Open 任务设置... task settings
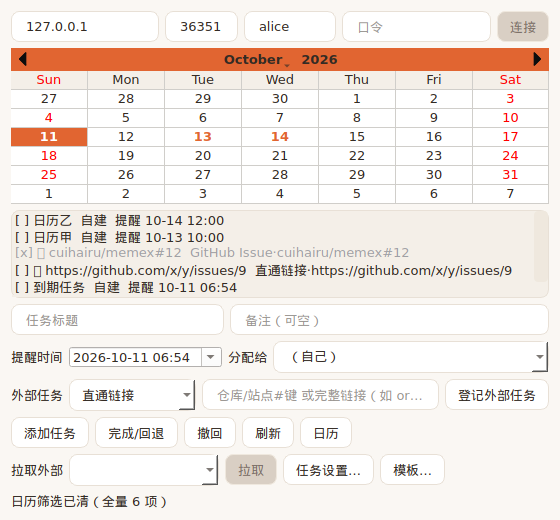The height and width of the screenshot is (520, 560). (x=328, y=470)
